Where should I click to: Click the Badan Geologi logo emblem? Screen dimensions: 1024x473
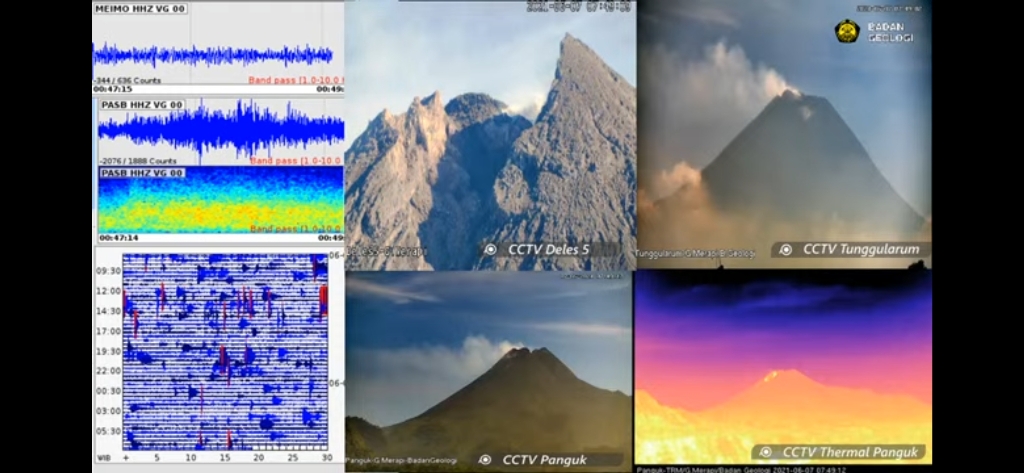tap(847, 31)
